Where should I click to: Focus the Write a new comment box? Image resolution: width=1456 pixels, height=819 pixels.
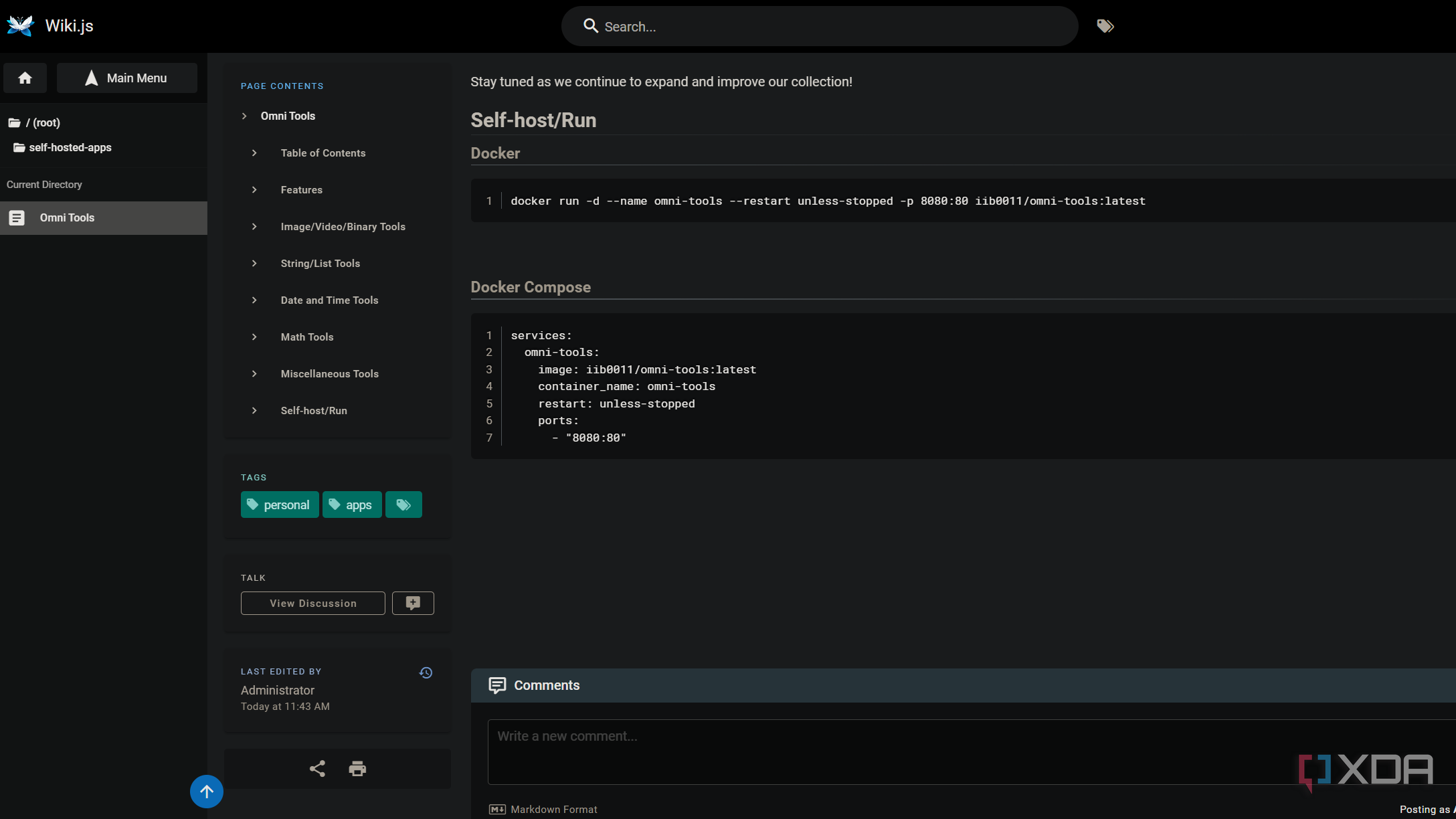tap(972, 751)
